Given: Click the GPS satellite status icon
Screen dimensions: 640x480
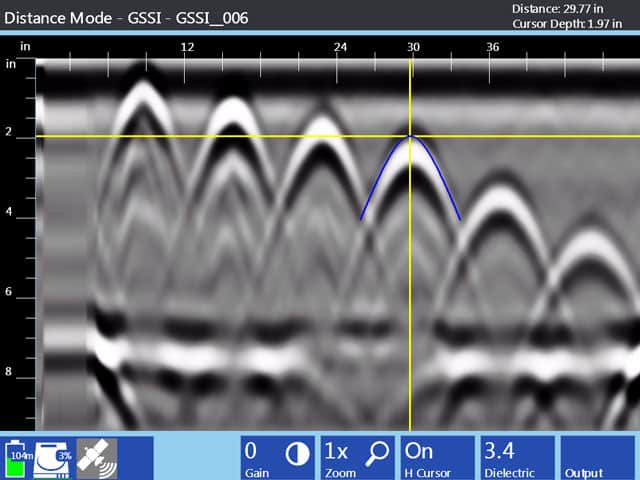Looking at the screenshot, I should [97, 457].
